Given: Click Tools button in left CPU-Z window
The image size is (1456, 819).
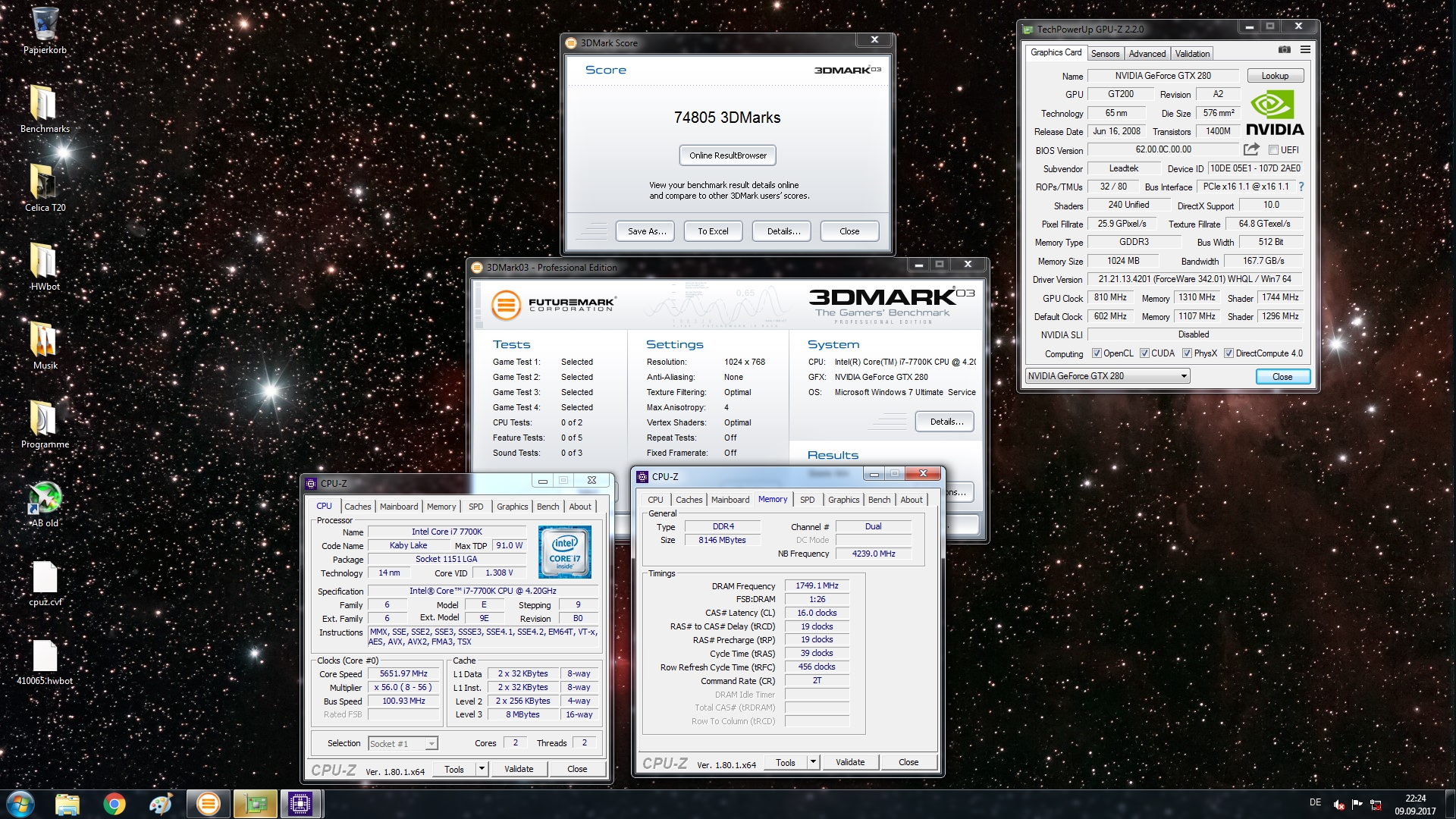Looking at the screenshot, I should 454,769.
